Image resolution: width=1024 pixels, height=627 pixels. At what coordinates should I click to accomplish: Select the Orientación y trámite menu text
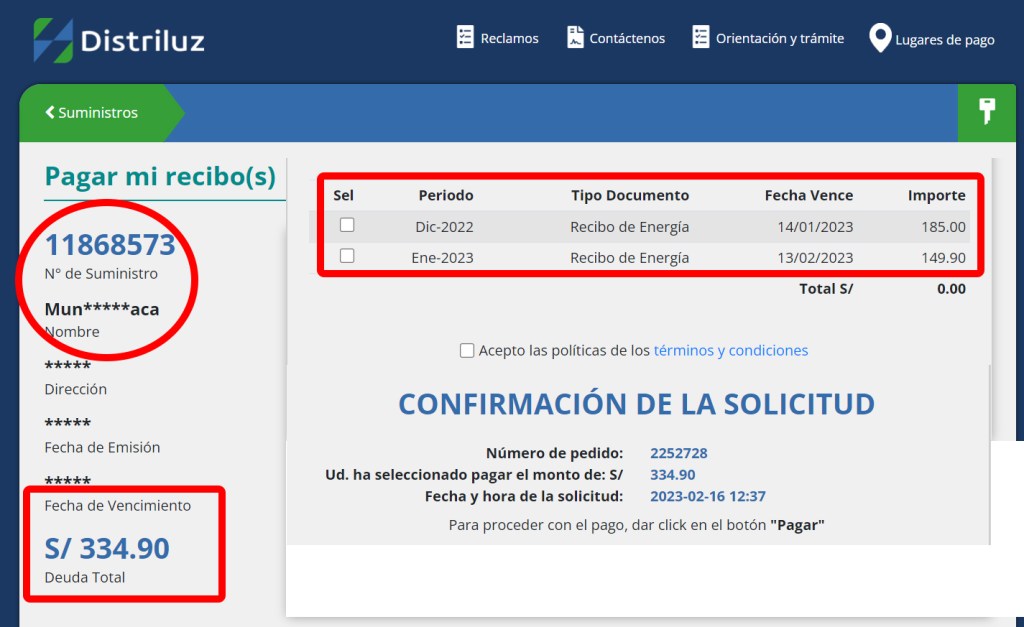click(780, 39)
